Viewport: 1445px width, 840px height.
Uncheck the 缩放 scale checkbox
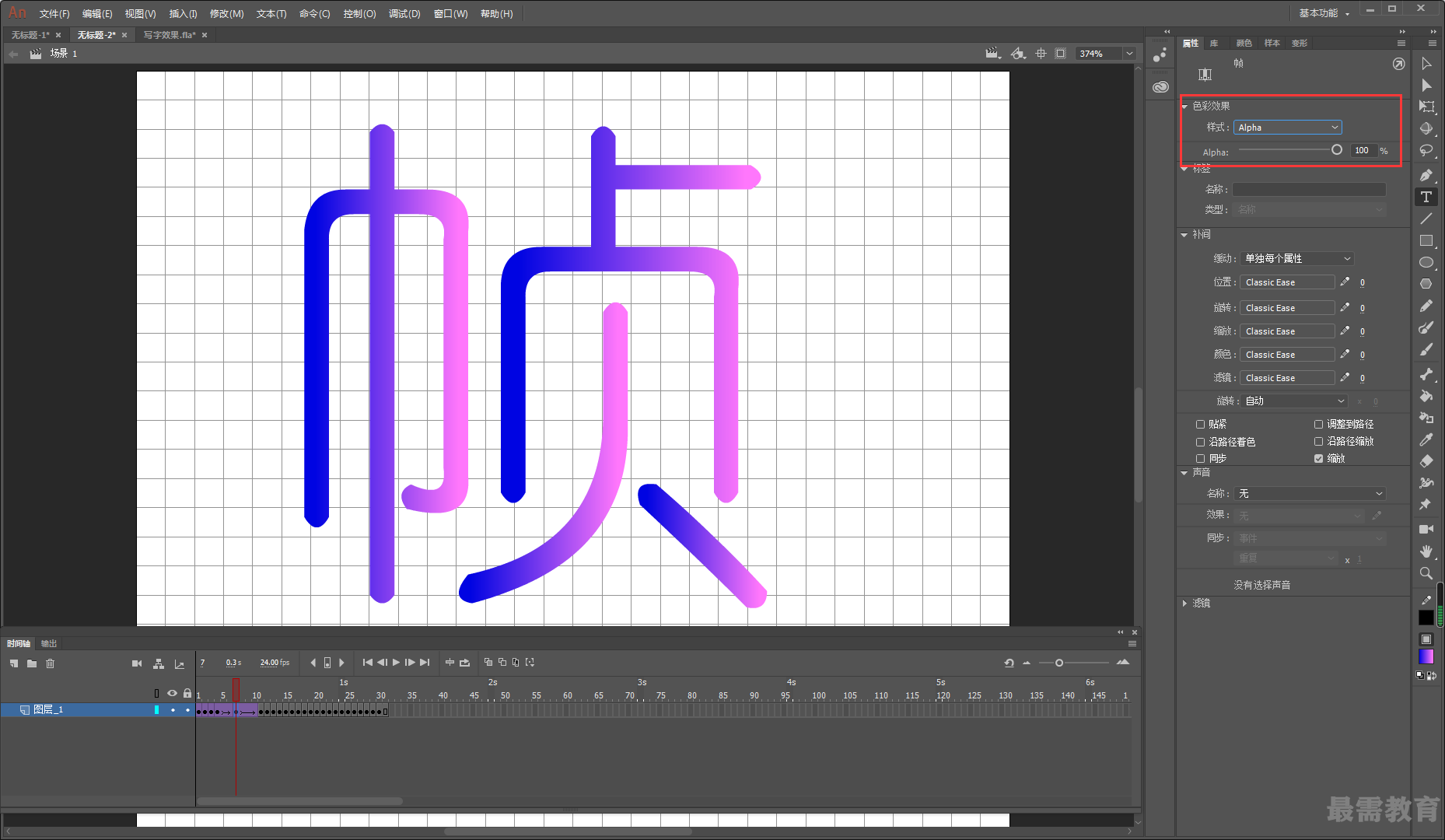[x=1318, y=458]
